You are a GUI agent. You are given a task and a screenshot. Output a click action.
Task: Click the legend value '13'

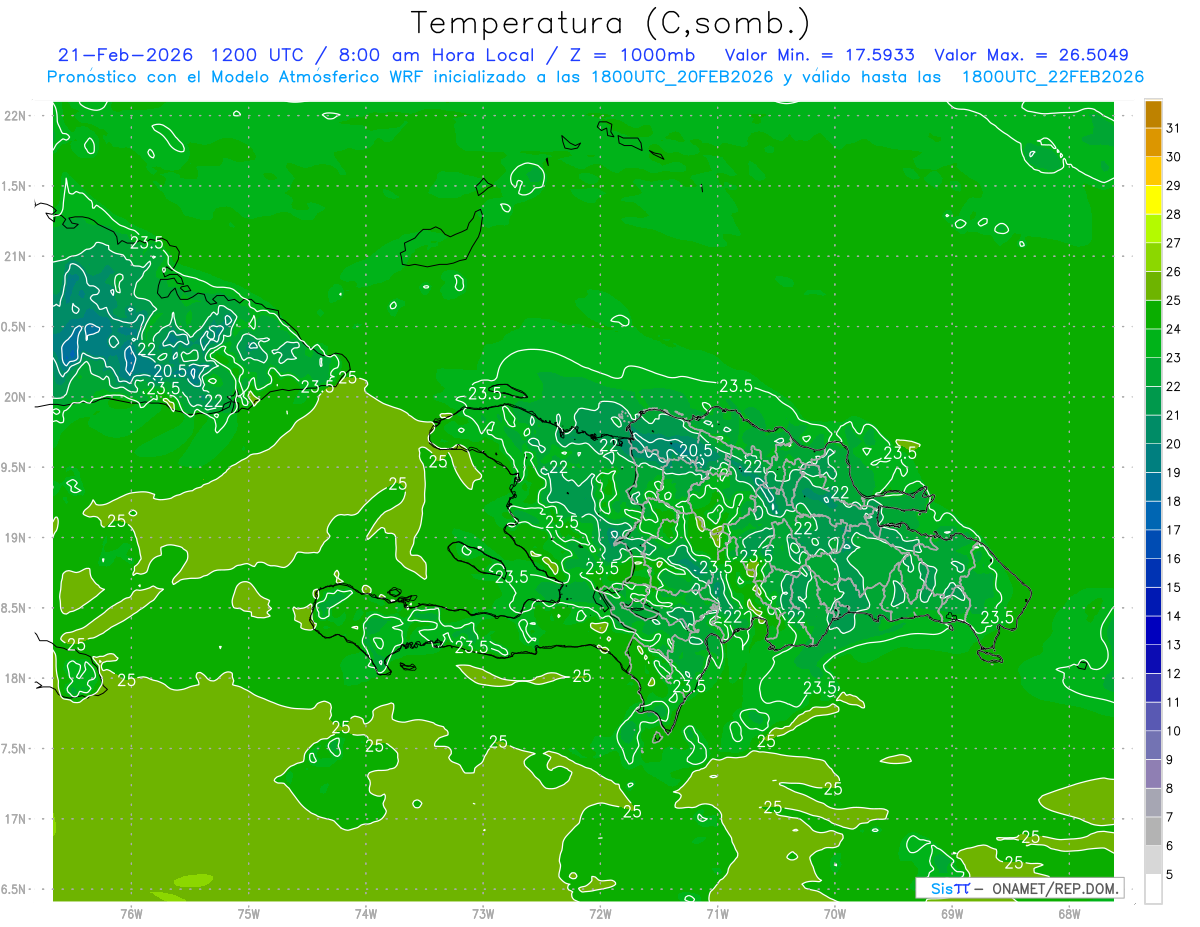[x=1173, y=645]
